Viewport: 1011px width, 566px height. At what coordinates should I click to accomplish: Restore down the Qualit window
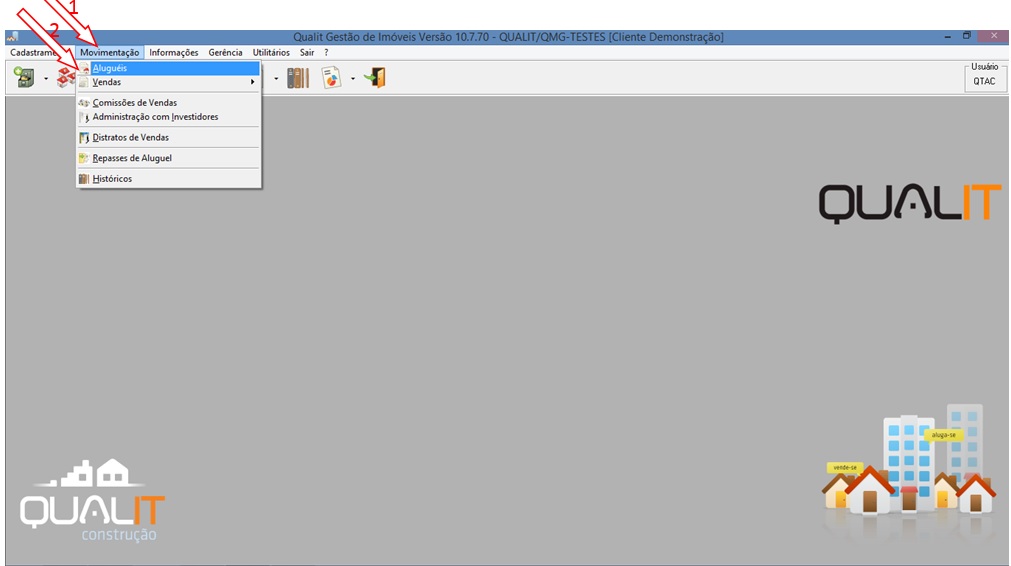click(x=967, y=36)
